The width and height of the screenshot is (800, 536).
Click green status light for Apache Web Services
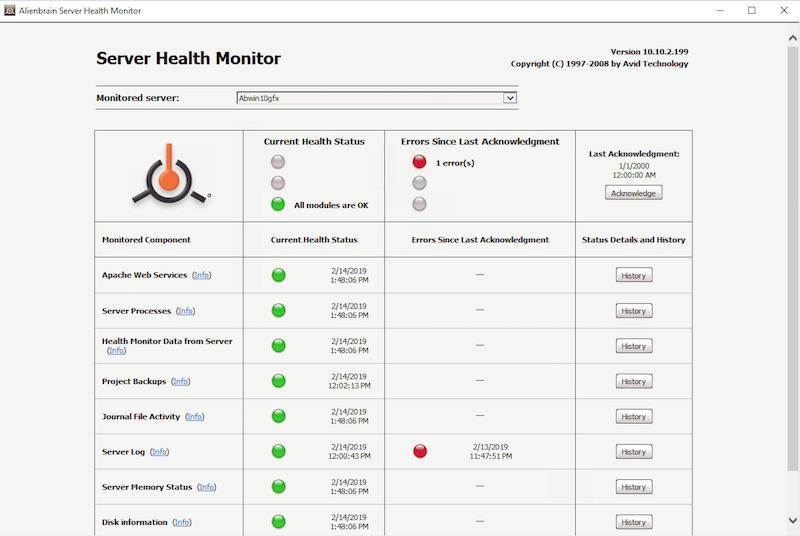(x=279, y=275)
